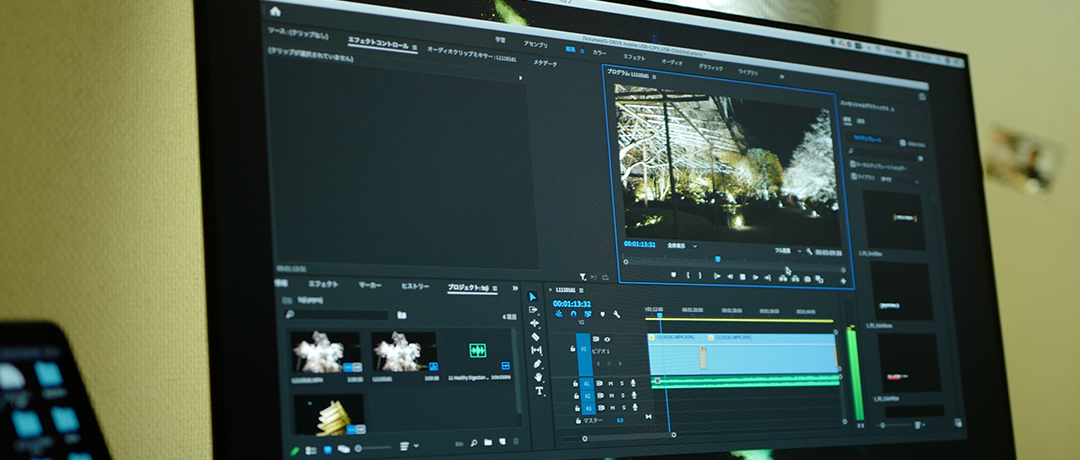This screenshot has width=1080, height=460.
Task: Select the Hand tool
Action: (539, 378)
